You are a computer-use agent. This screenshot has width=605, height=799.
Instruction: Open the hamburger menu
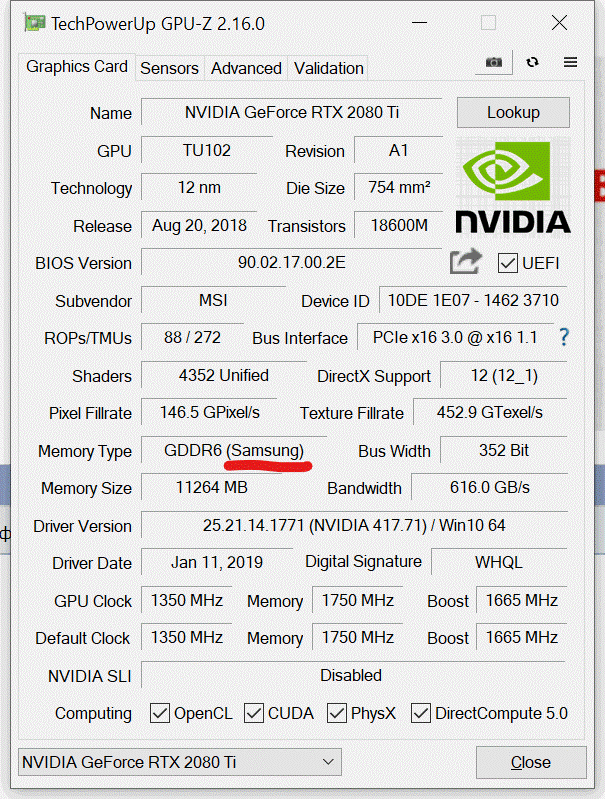[x=570, y=62]
